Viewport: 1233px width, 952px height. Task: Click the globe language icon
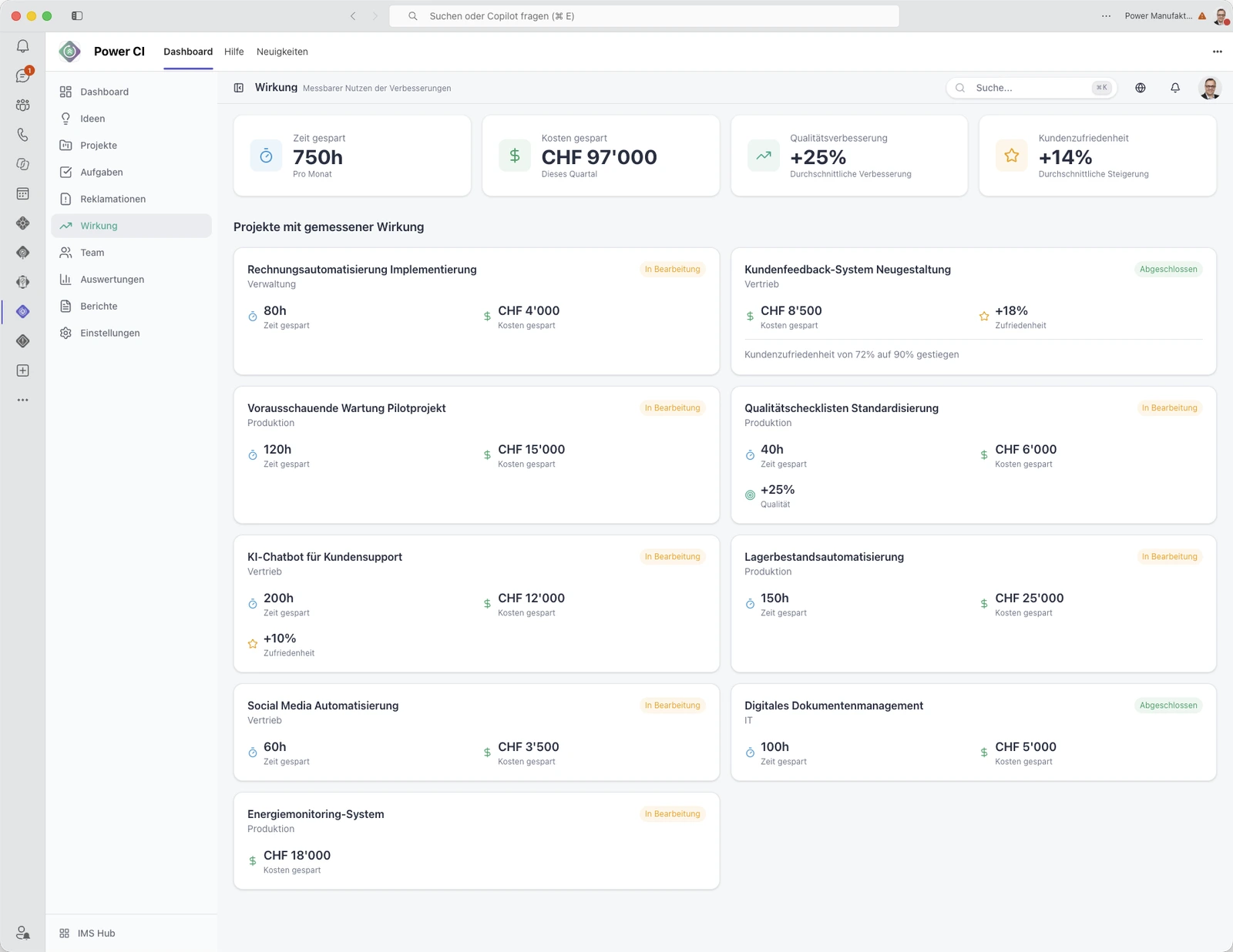point(1141,88)
